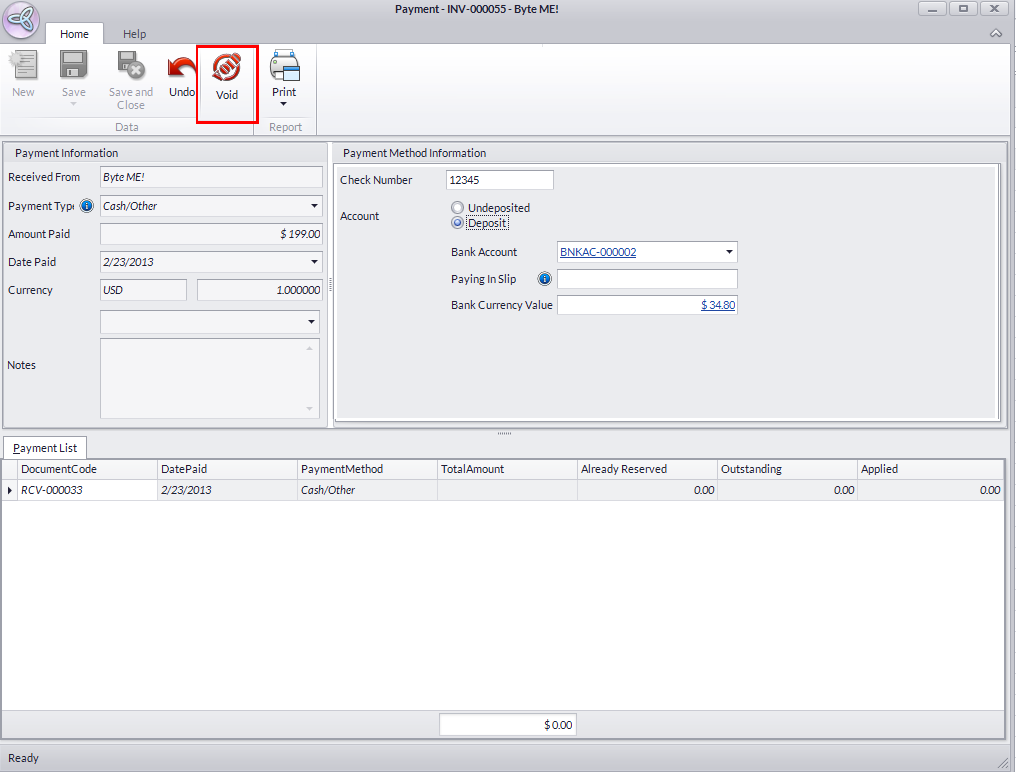Image resolution: width=1016 pixels, height=772 pixels.
Task: Open the Bank Account dropdown
Action: 729,252
